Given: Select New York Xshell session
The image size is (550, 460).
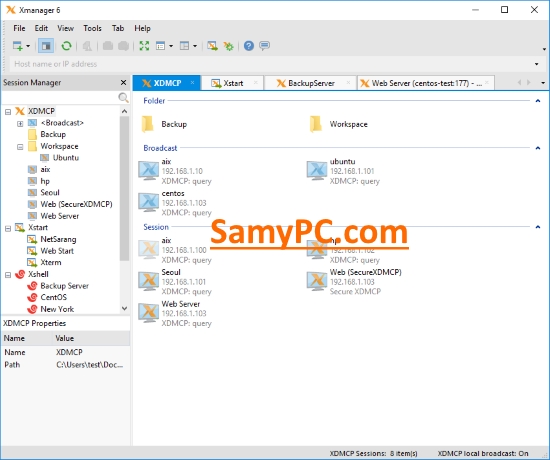Looking at the screenshot, I should [51, 309].
